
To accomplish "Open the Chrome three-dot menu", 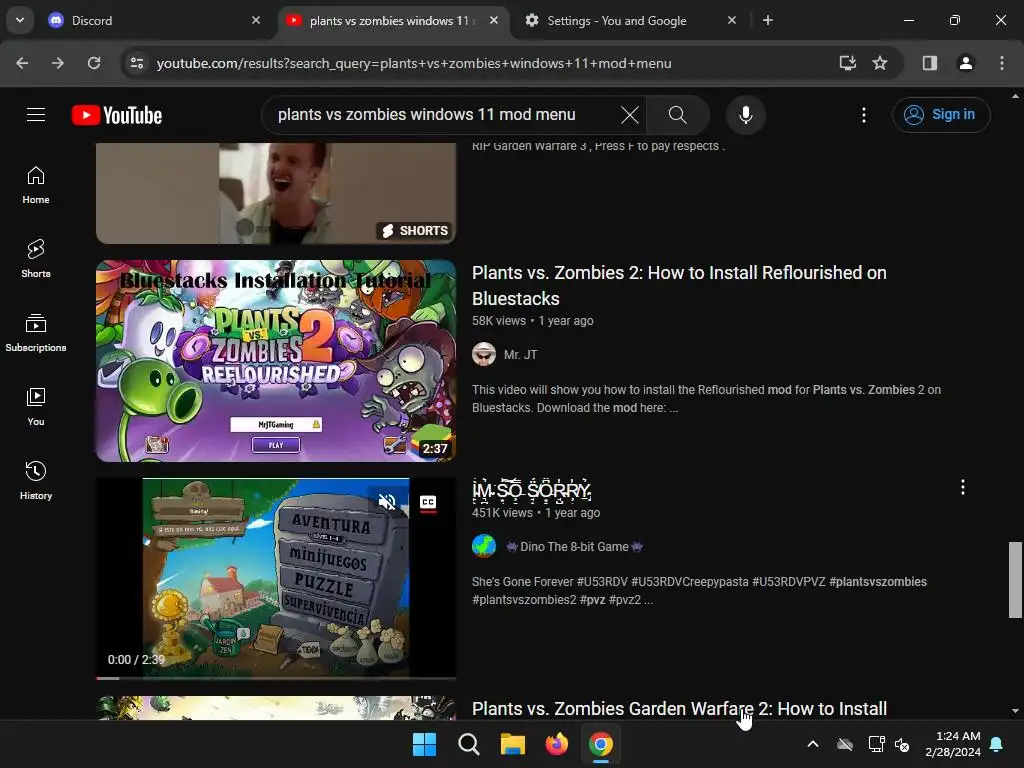I will (1002, 63).
